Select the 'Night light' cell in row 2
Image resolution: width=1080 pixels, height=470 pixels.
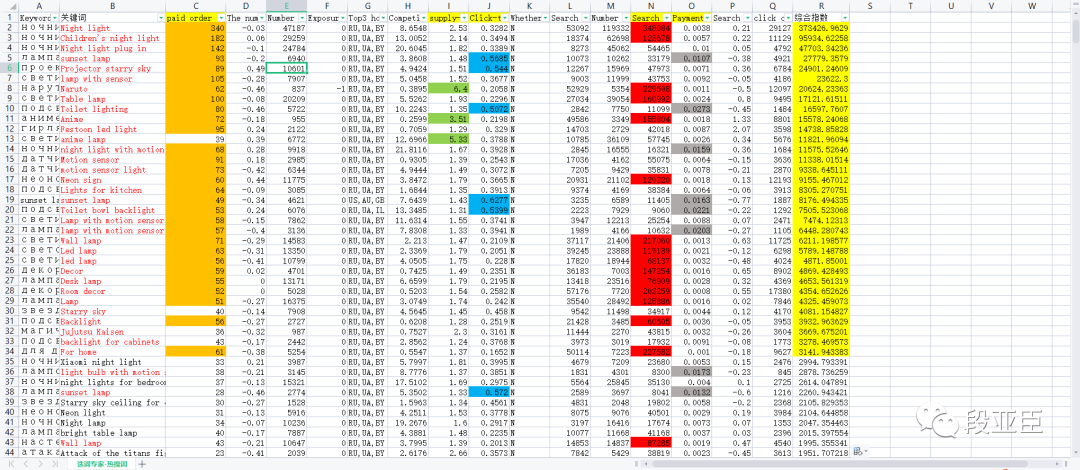112,28
